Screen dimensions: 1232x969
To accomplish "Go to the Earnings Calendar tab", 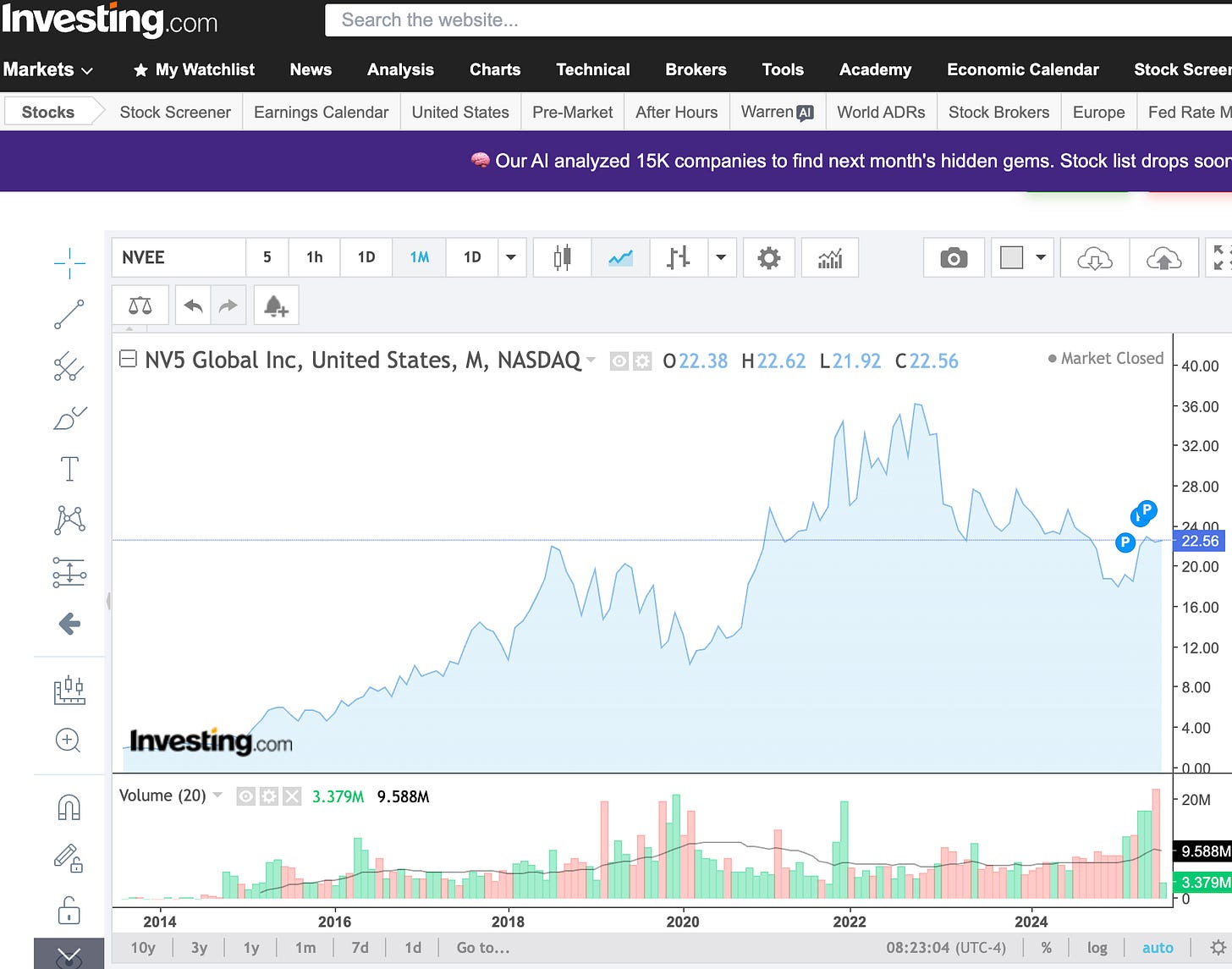I will click(321, 112).
